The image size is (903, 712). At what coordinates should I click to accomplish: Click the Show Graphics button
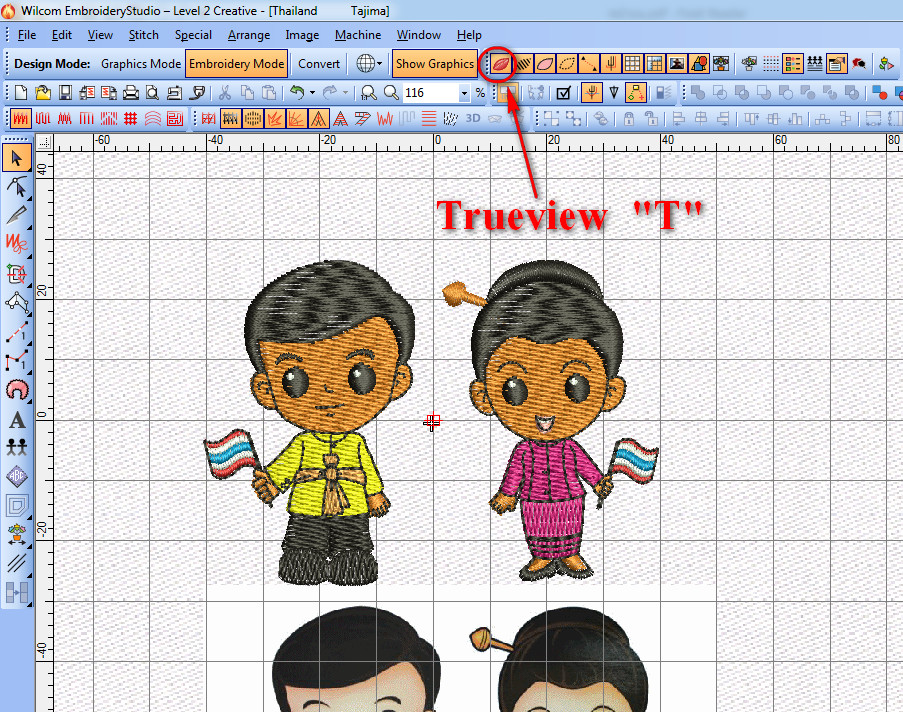coord(434,64)
